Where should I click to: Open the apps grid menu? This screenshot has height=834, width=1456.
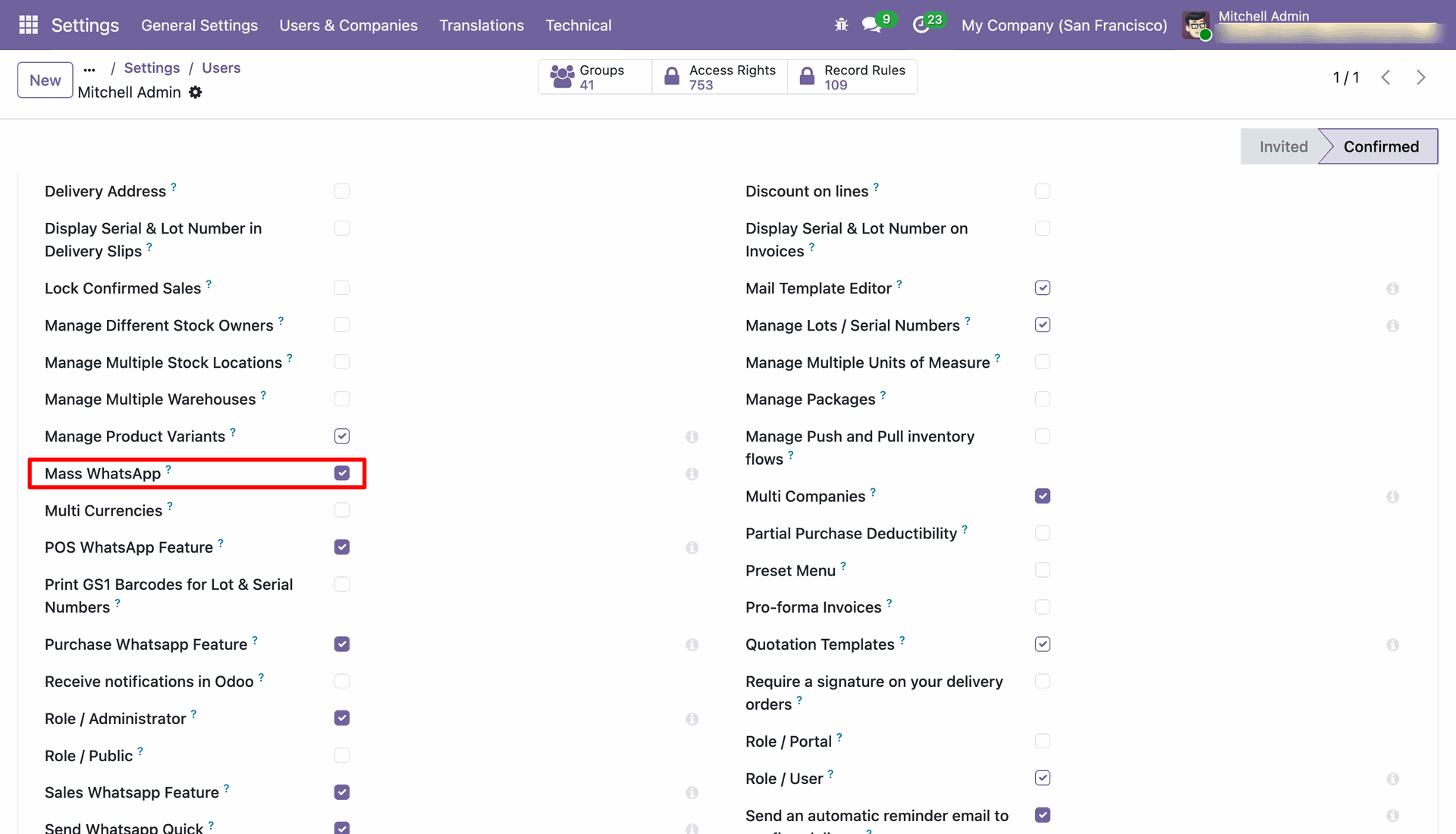point(28,25)
